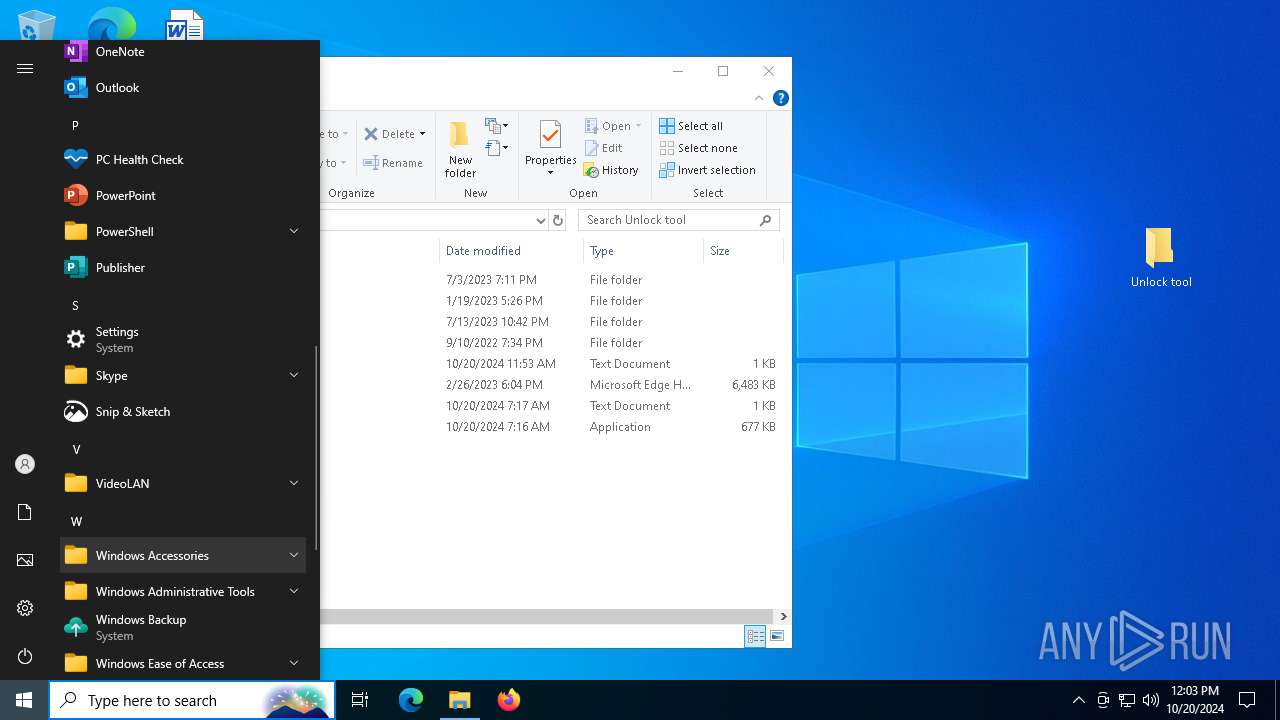Viewport: 1280px width, 720px height.
Task: Expand the VideoLAN folder
Action: [x=183, y=483]
